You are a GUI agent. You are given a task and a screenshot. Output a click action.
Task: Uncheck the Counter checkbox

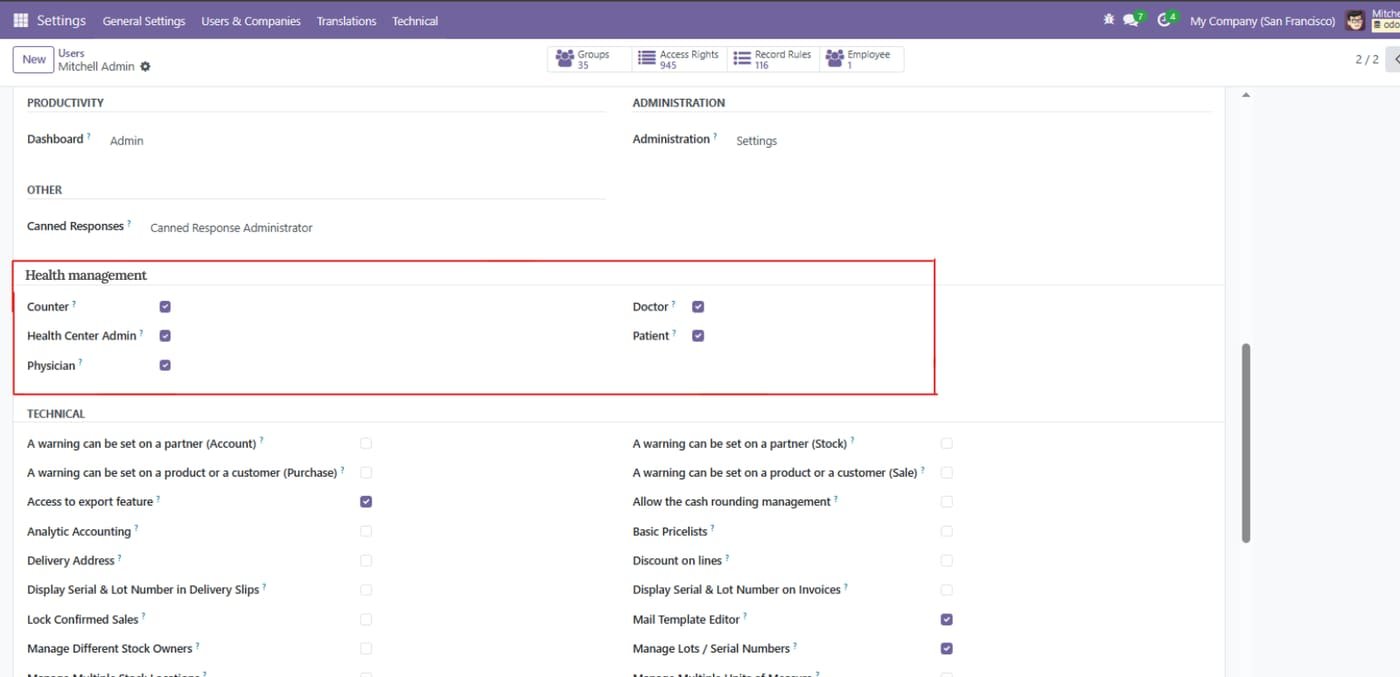pos(165,307)
